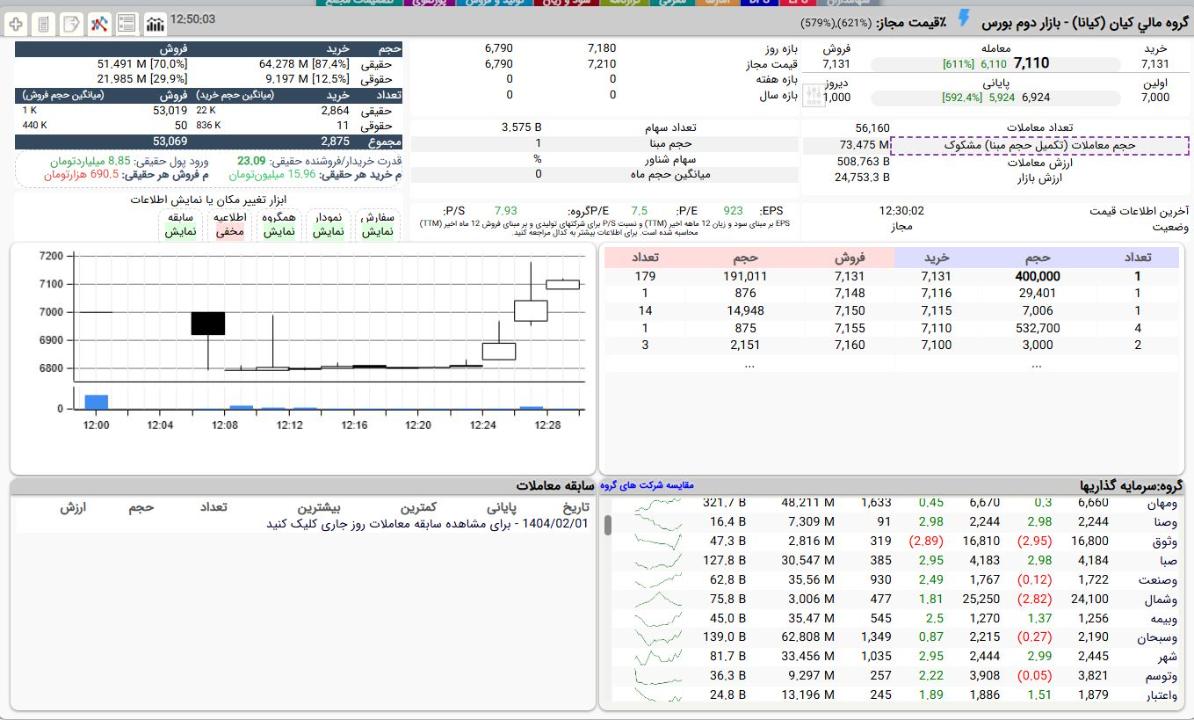
Task: Click the document page icon in the toolbar
Action: point(43,22)
